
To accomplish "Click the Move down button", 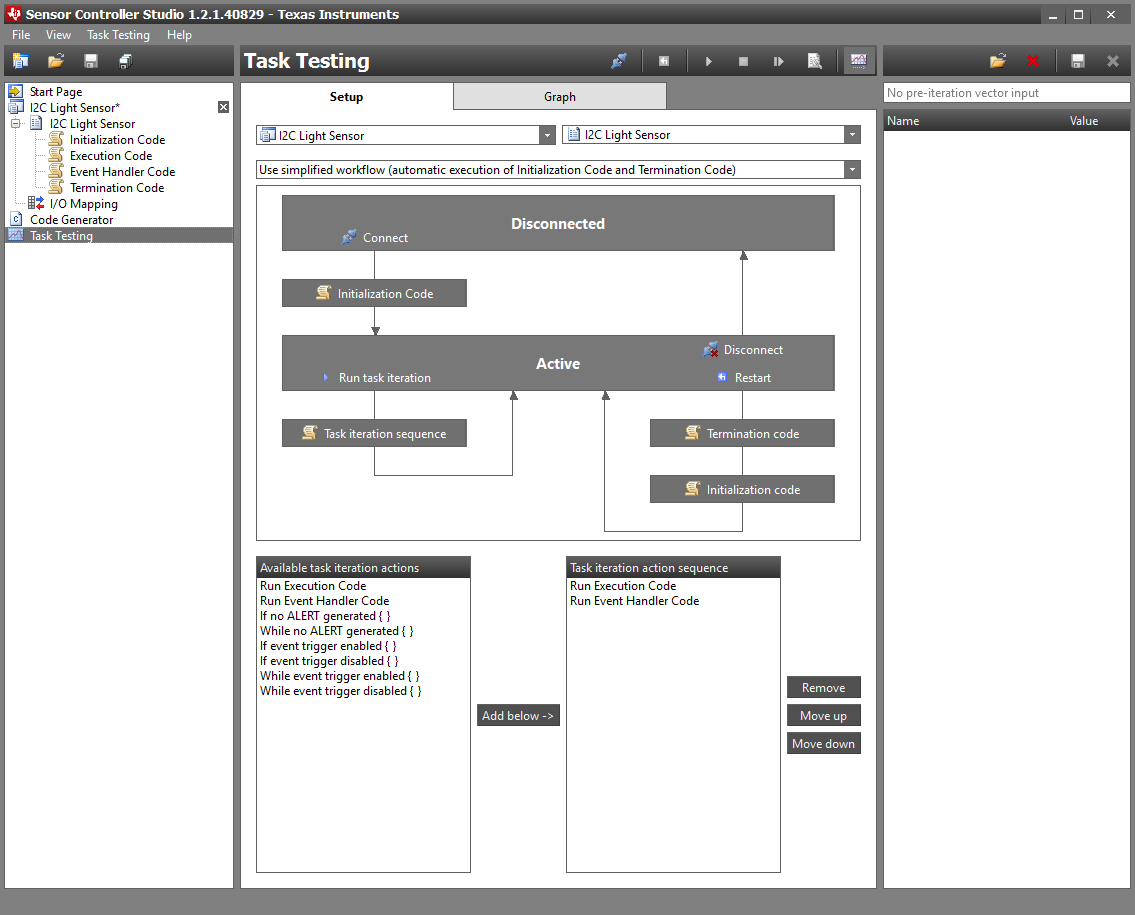I will pos(824,743).
